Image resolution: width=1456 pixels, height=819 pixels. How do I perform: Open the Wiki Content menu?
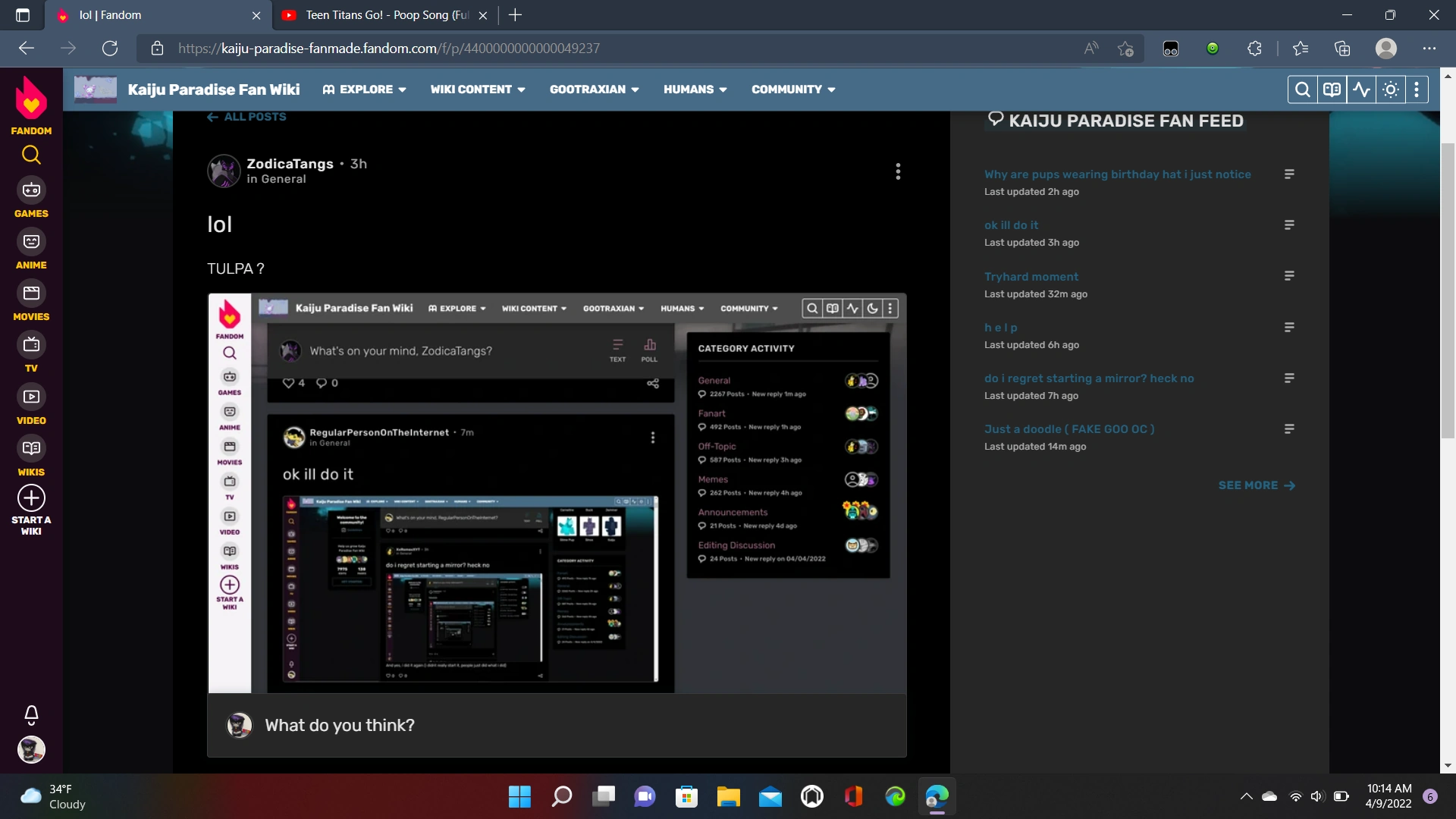(477, 89)
